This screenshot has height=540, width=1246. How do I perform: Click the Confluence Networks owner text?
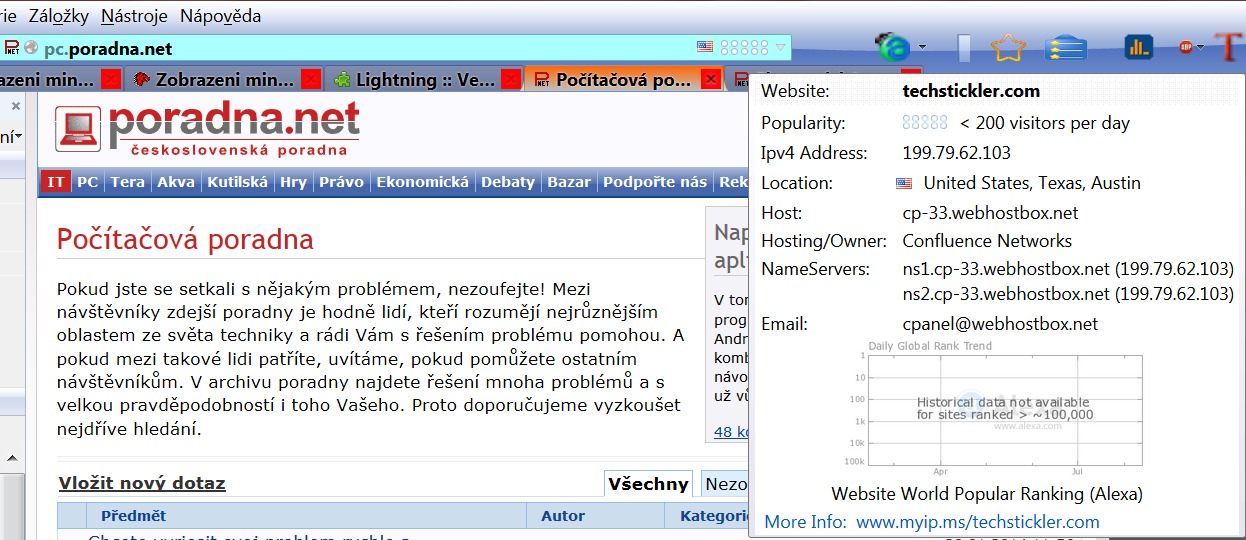tap(987, 241)
